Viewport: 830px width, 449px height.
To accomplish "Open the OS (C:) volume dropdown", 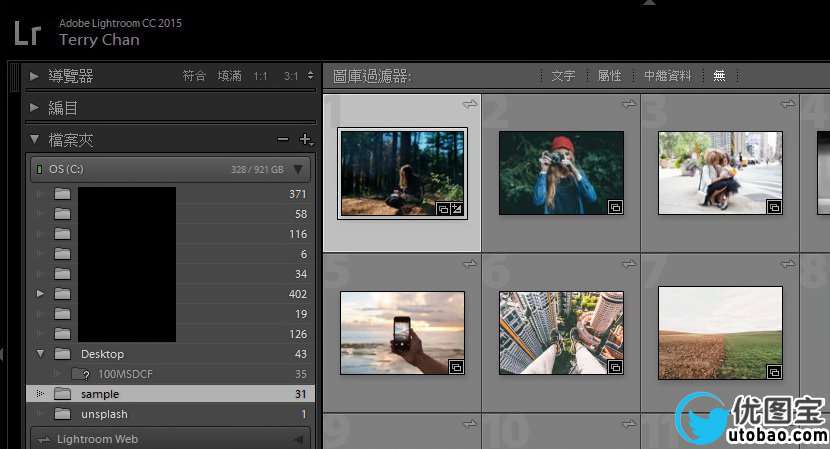I will pos(298,169).
